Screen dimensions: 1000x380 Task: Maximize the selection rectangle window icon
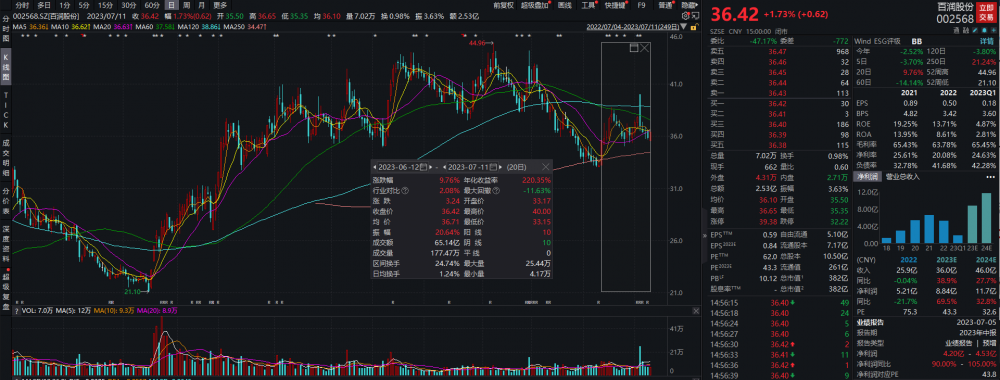tap(634, 48)
